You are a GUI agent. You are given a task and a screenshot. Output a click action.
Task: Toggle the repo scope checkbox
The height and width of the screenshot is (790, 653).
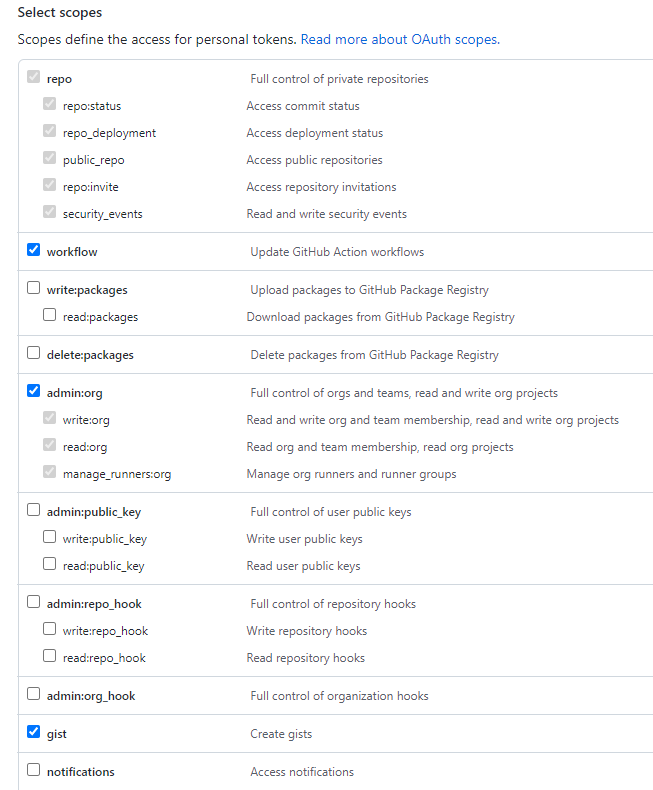click(33, 77)
